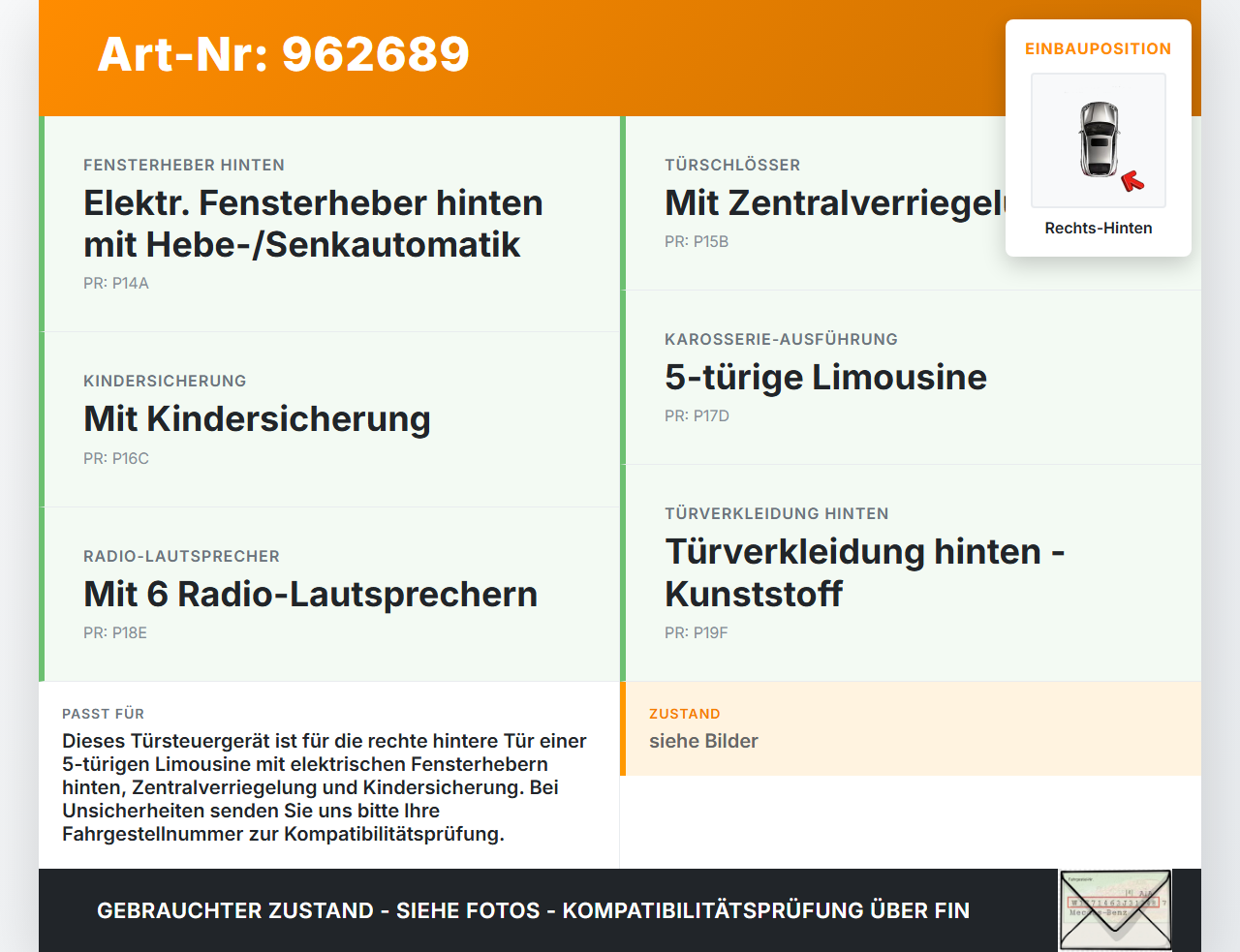Click the Art-Nr: 962689 title bar
1240x952 pixels.
pyautogui.click(x=283, y=56)
